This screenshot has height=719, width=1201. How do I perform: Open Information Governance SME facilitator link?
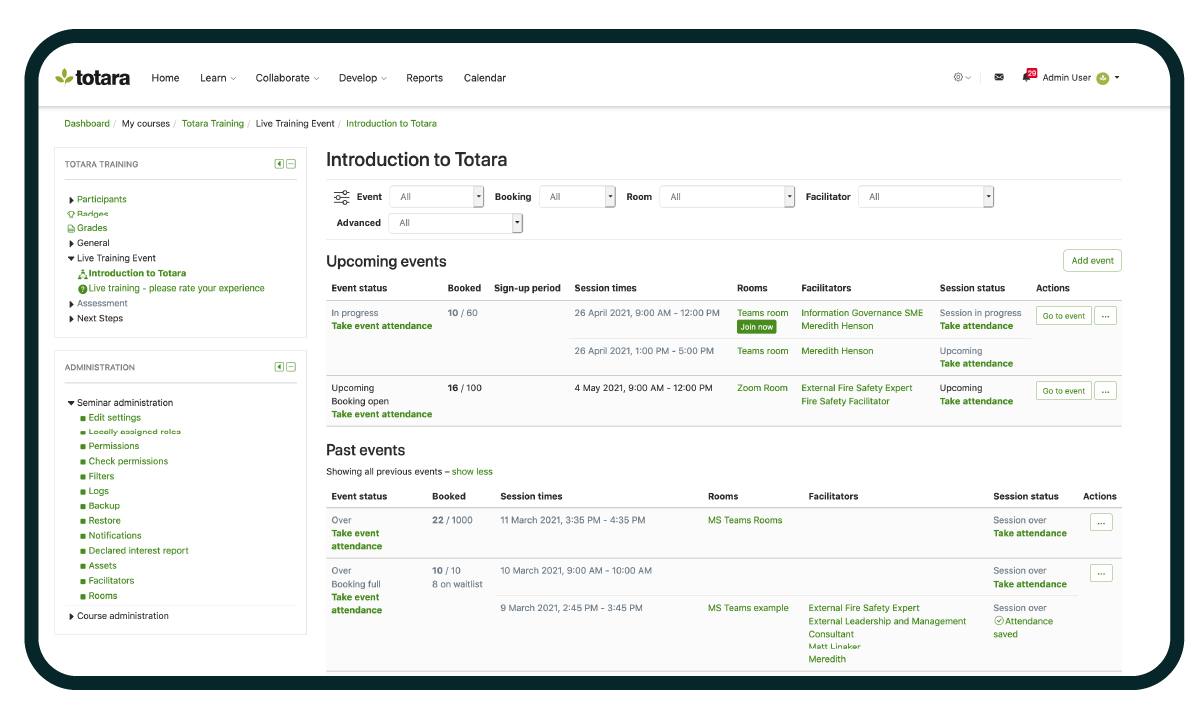862,313
